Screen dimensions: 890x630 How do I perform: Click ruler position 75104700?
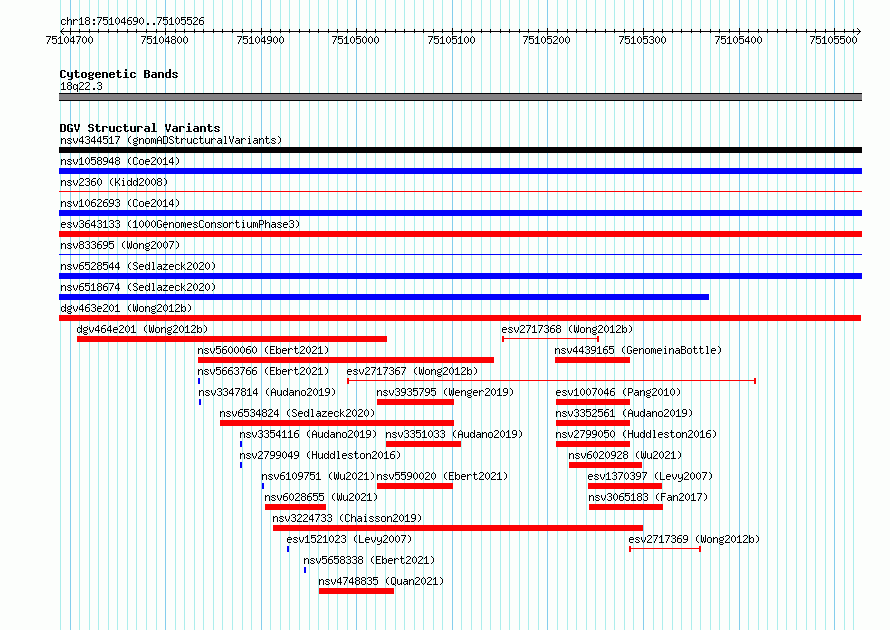coord(69,40)
